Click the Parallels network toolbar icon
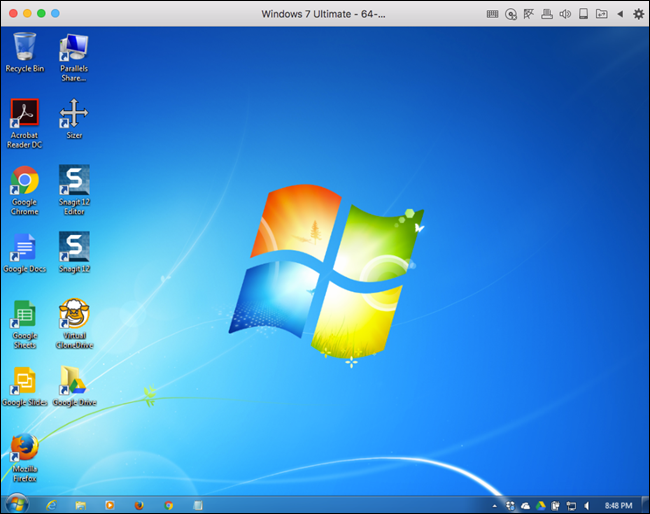 529,14
